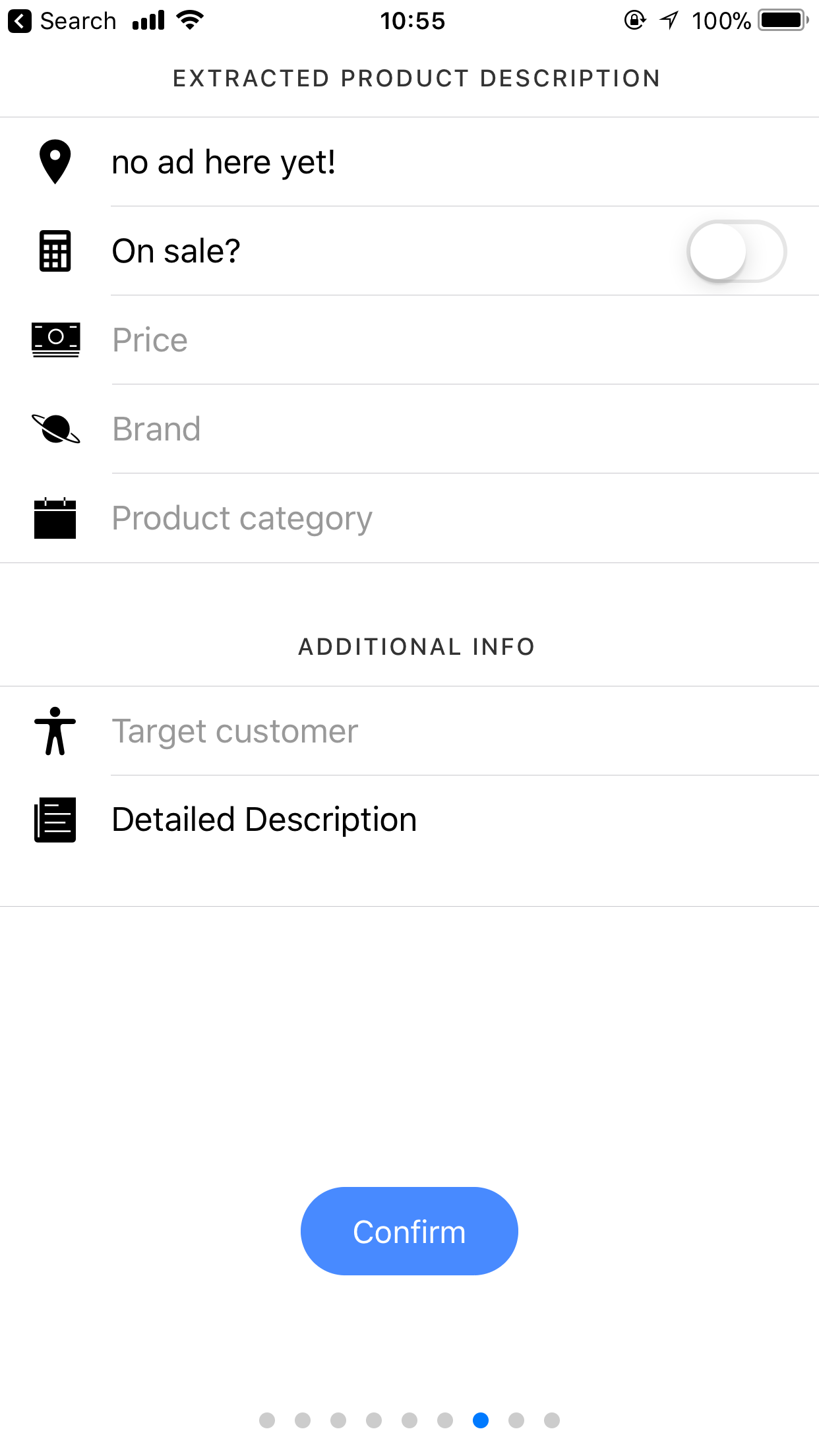This screenshot has height=1456, width=819.
Task: Go to the first page indicator dot
Action: tap(267, 1420)
